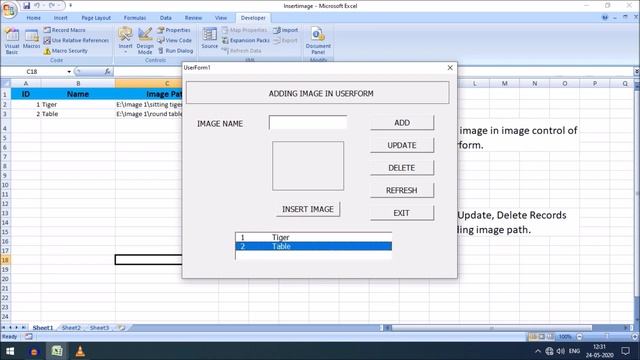Open XML Source pane
640x360 pixels.
209,38
